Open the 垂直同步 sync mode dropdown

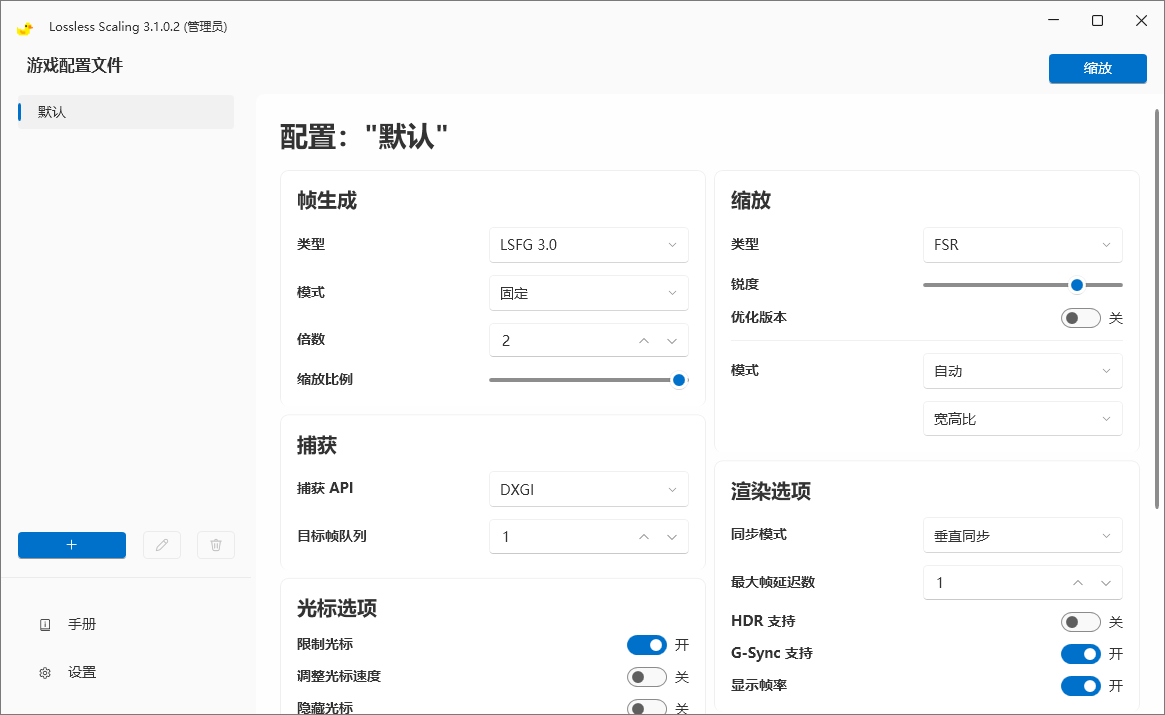(1021, 536)
